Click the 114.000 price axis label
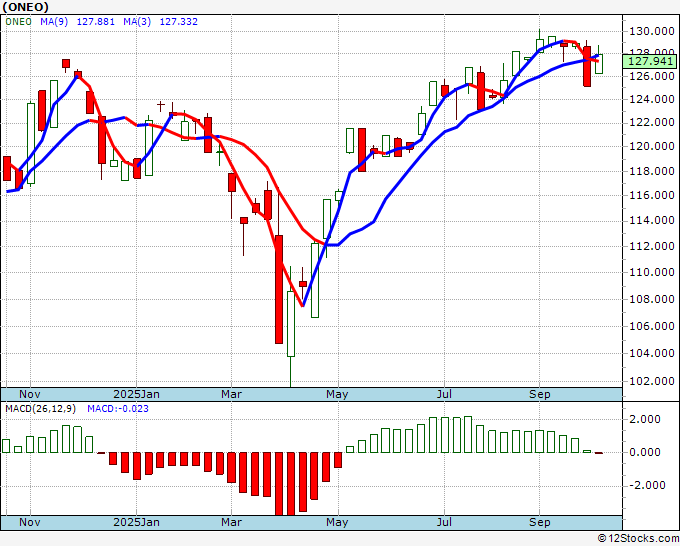Viewport: 680px width, 546px height. 652,220
